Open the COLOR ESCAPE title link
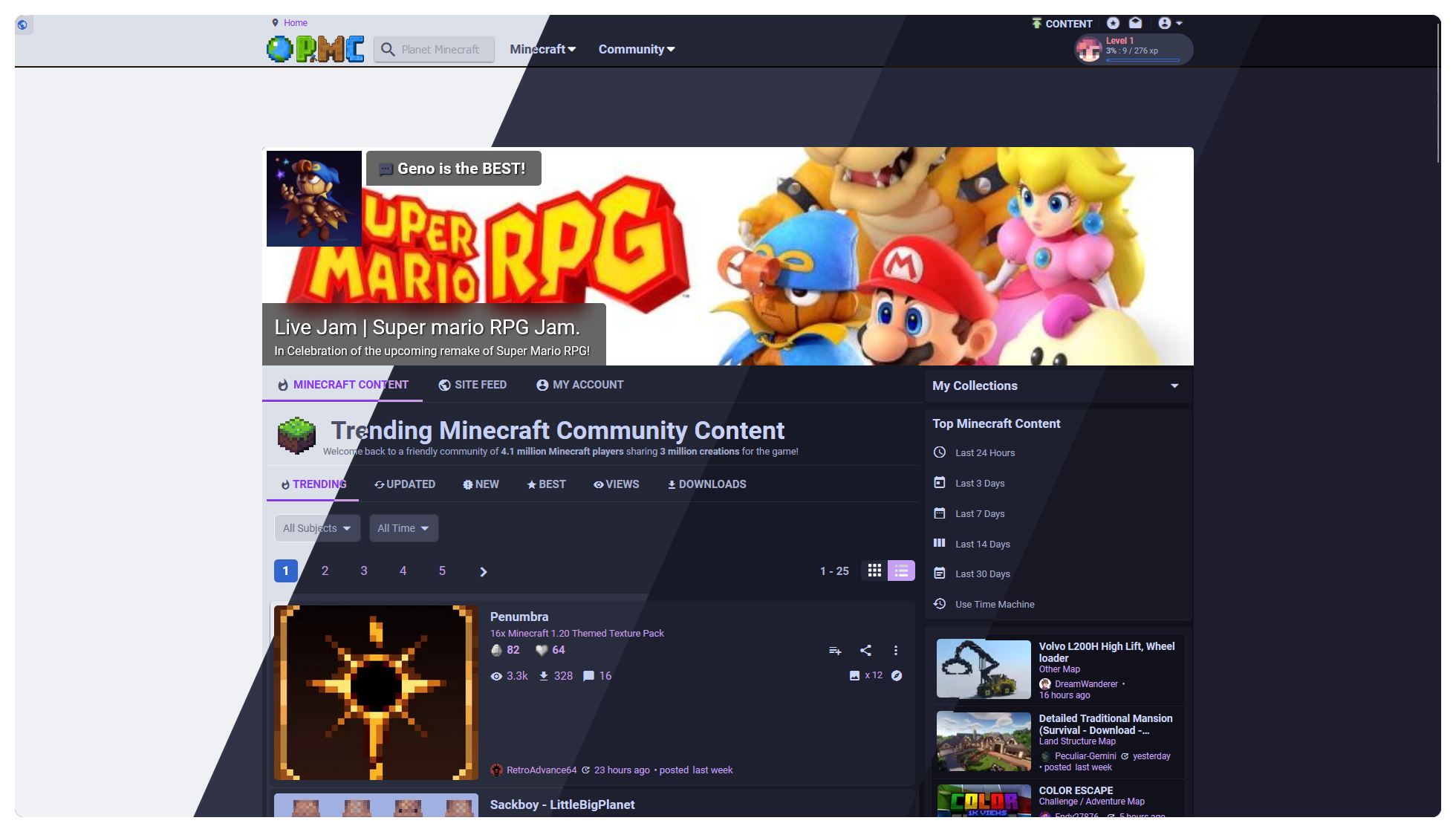Viewport: 1456px width, 832px height. (x=1076, y=790)
